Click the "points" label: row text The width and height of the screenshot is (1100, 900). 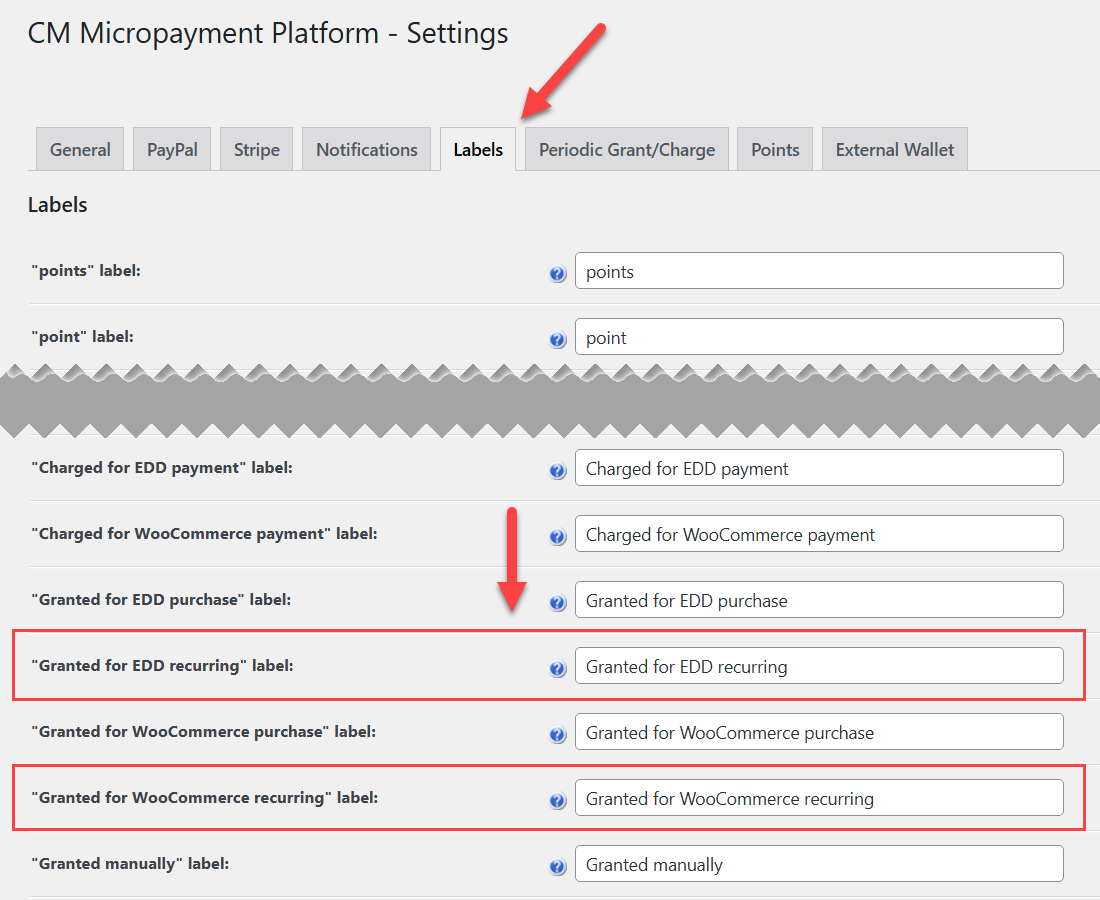tap(86, 271)
